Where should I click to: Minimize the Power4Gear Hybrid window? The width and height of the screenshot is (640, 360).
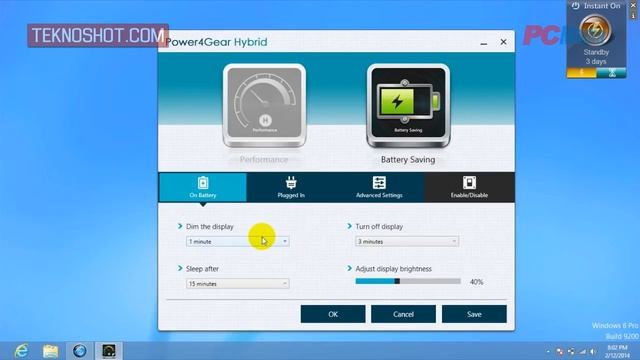(484, 42)
